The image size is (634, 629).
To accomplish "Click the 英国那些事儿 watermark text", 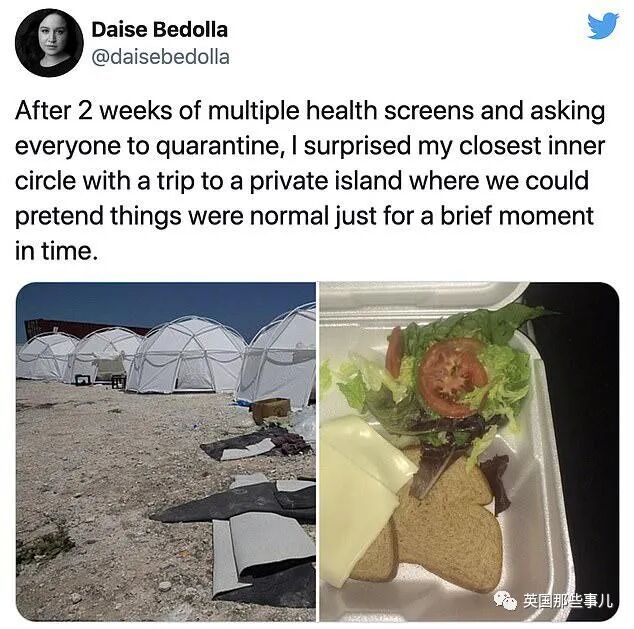I will [x=568, y=601].
